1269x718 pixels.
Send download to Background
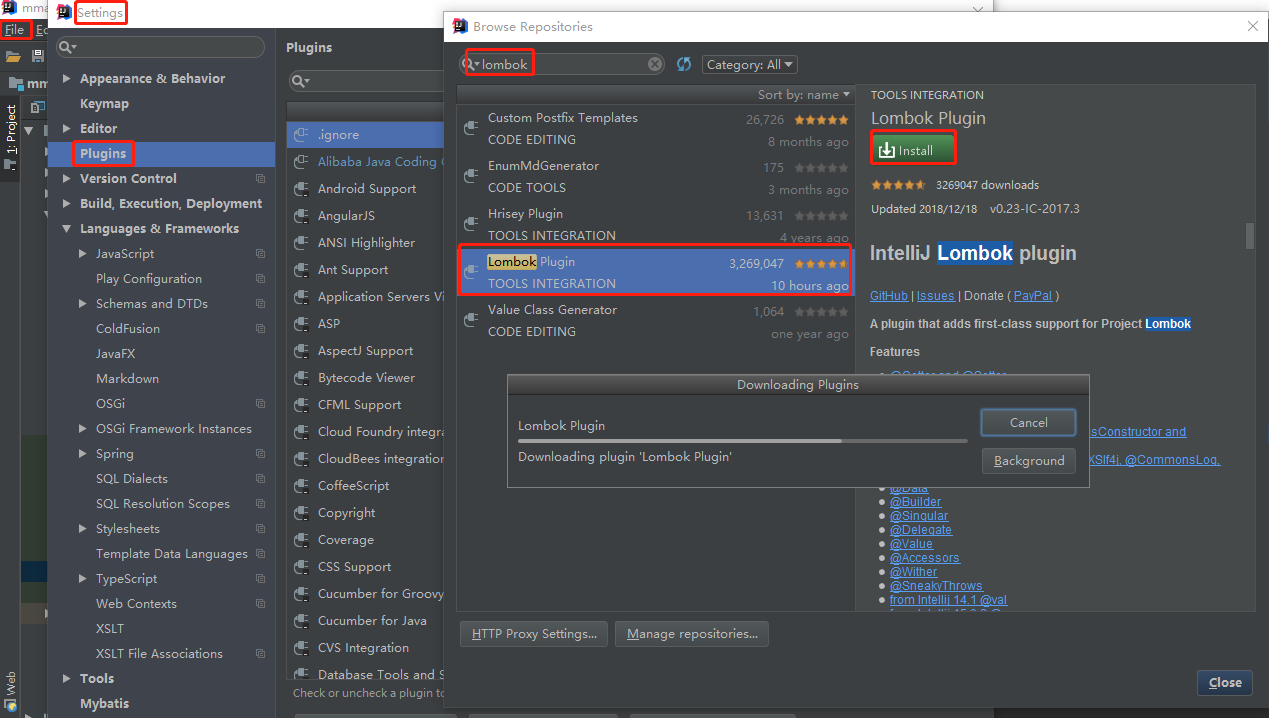[x=1029, y=461]
